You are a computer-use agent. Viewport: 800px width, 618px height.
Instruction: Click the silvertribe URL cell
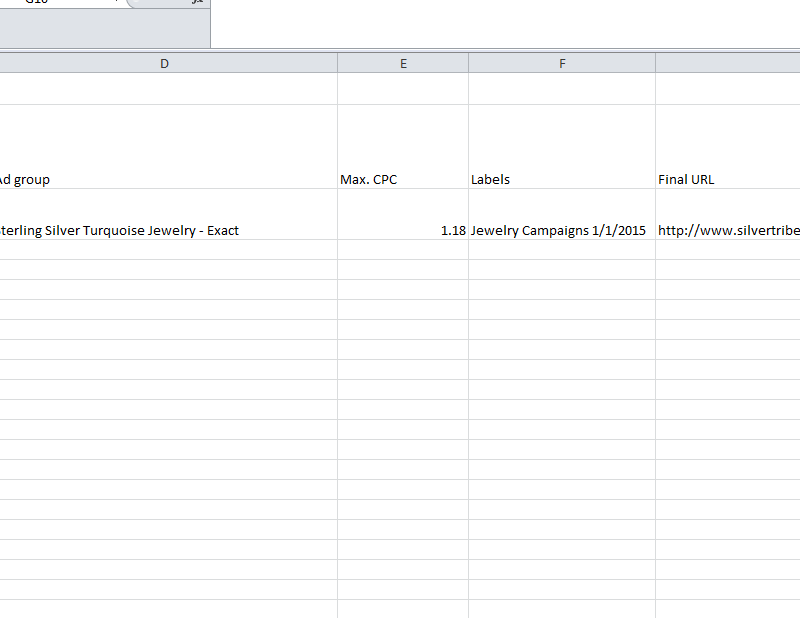click(720, 230)
